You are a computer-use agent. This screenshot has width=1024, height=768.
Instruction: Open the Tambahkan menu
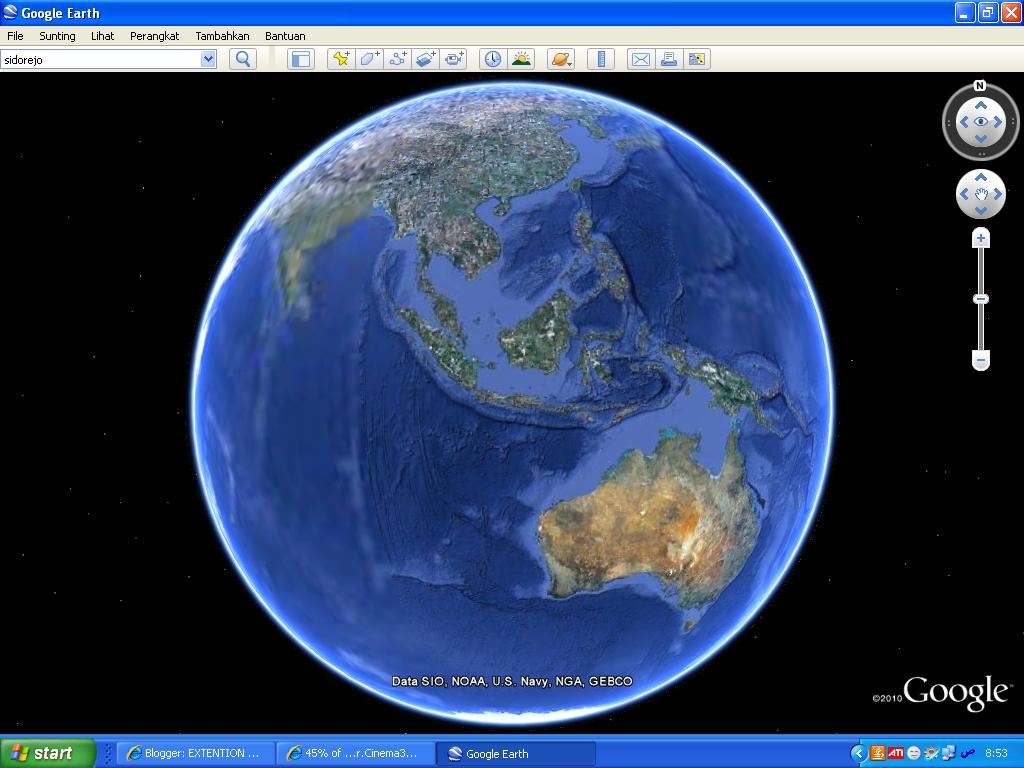click(x=222, y=35)
